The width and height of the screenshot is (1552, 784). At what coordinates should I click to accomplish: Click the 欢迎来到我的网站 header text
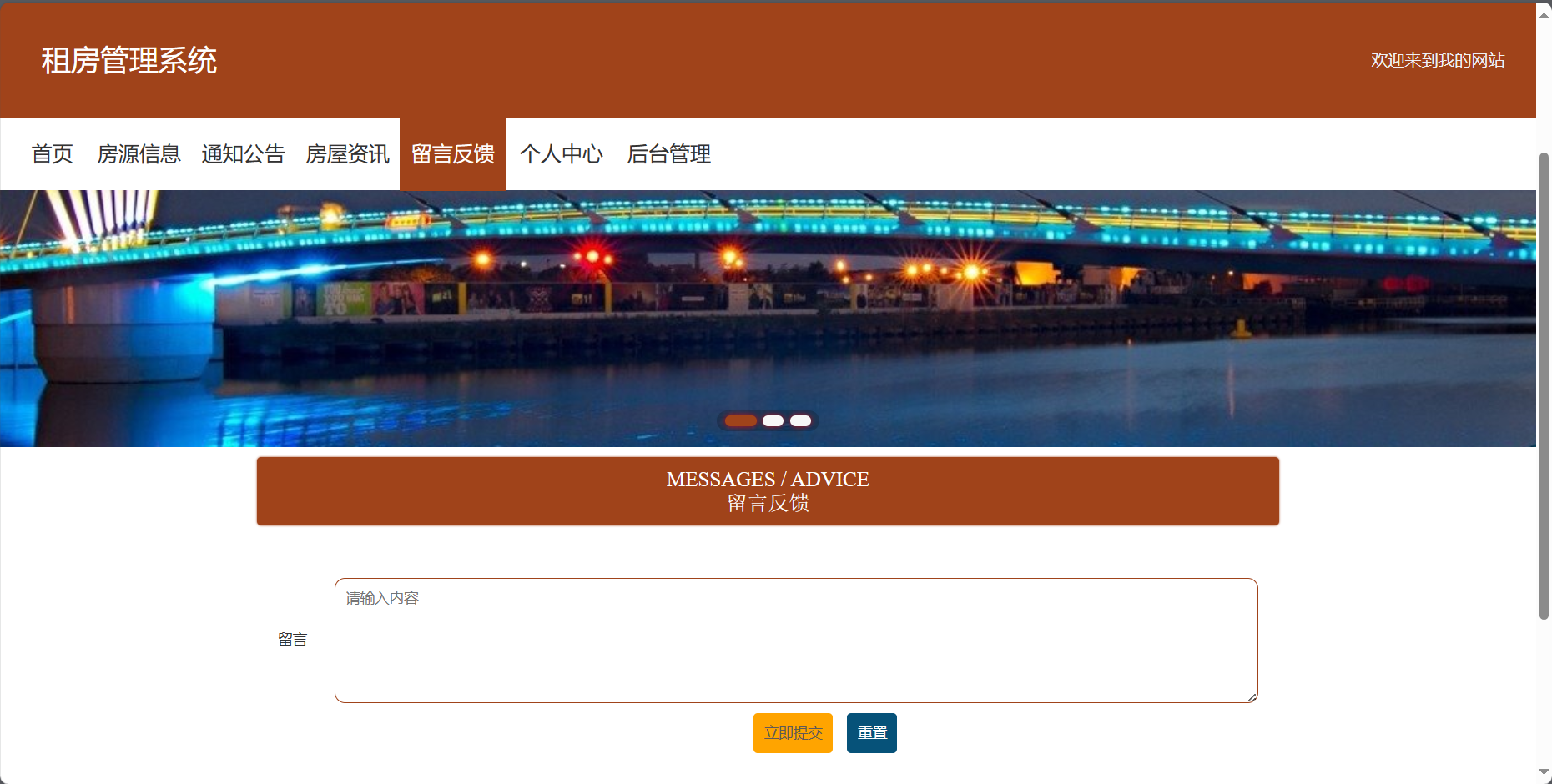1438,60
